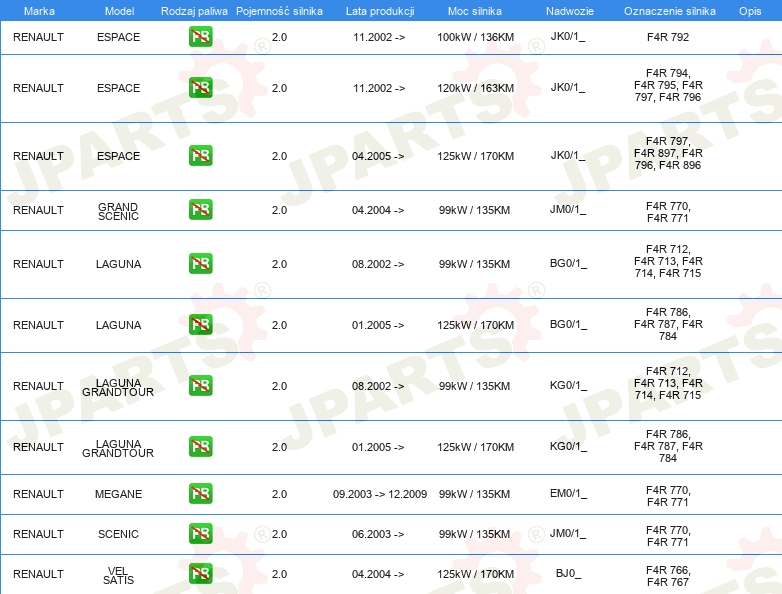Screen dimensions: 782x594
Task: Click ESPACE model in the 100kW row
Action: click(118, 37)
